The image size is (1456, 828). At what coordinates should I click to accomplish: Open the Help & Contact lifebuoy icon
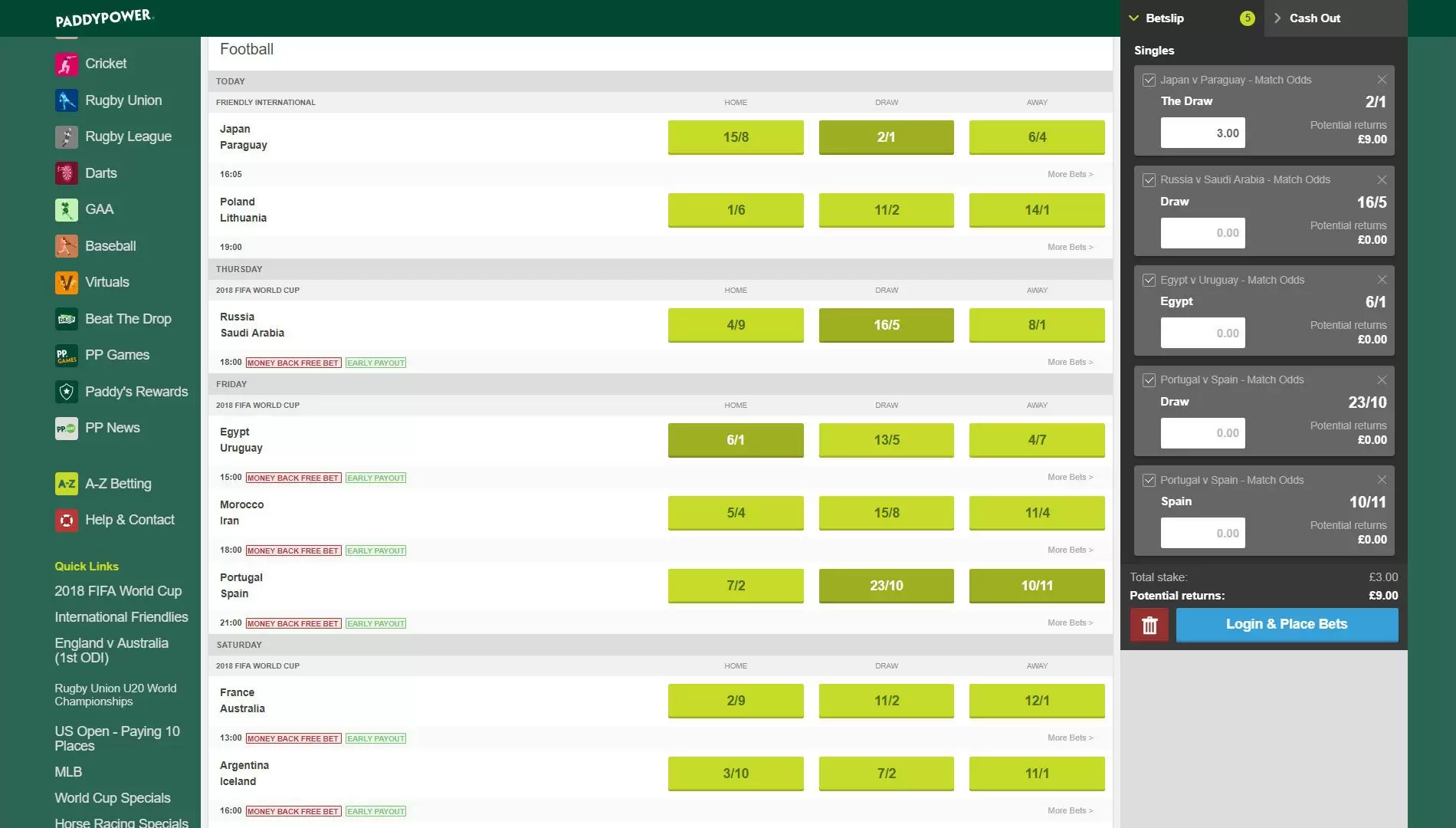pyautogui.click(x=67, y=520)
